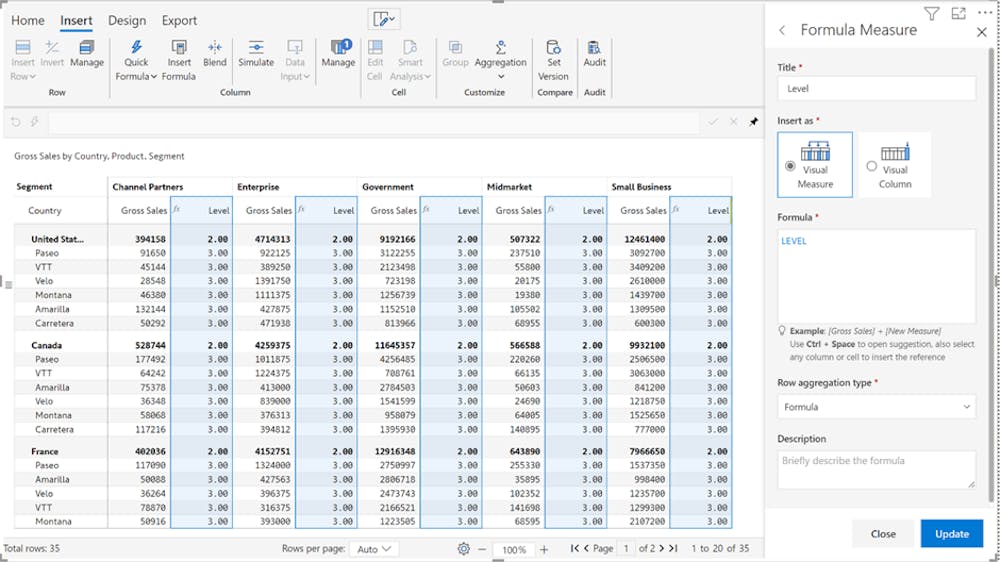Expand the Row aggregation type dropdown
The height and width of the screenshot is (562, 1000).
coord(875,407)
